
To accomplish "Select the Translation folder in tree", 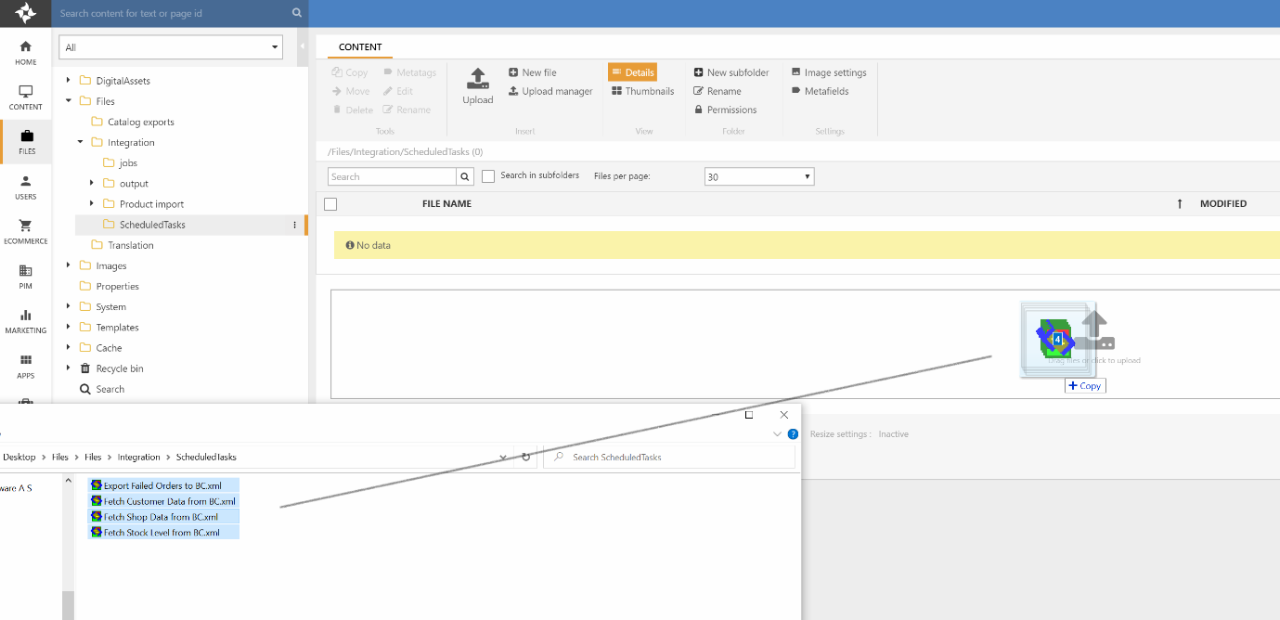I will tap(130, 245).
